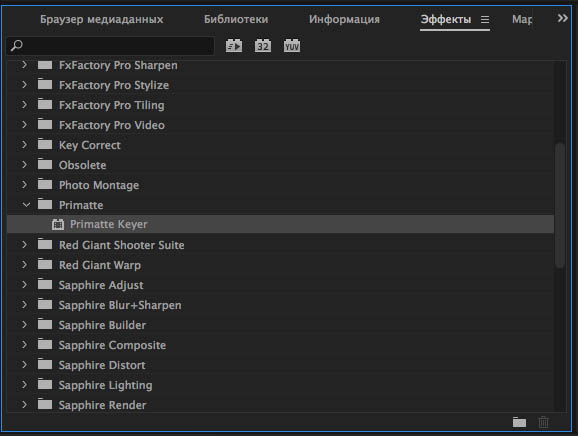Image resolution: width=578 pixels, height=436 pixels.
Task: Show hidden tabs with double-arrow overflow icon
Action: click(562, 18)
